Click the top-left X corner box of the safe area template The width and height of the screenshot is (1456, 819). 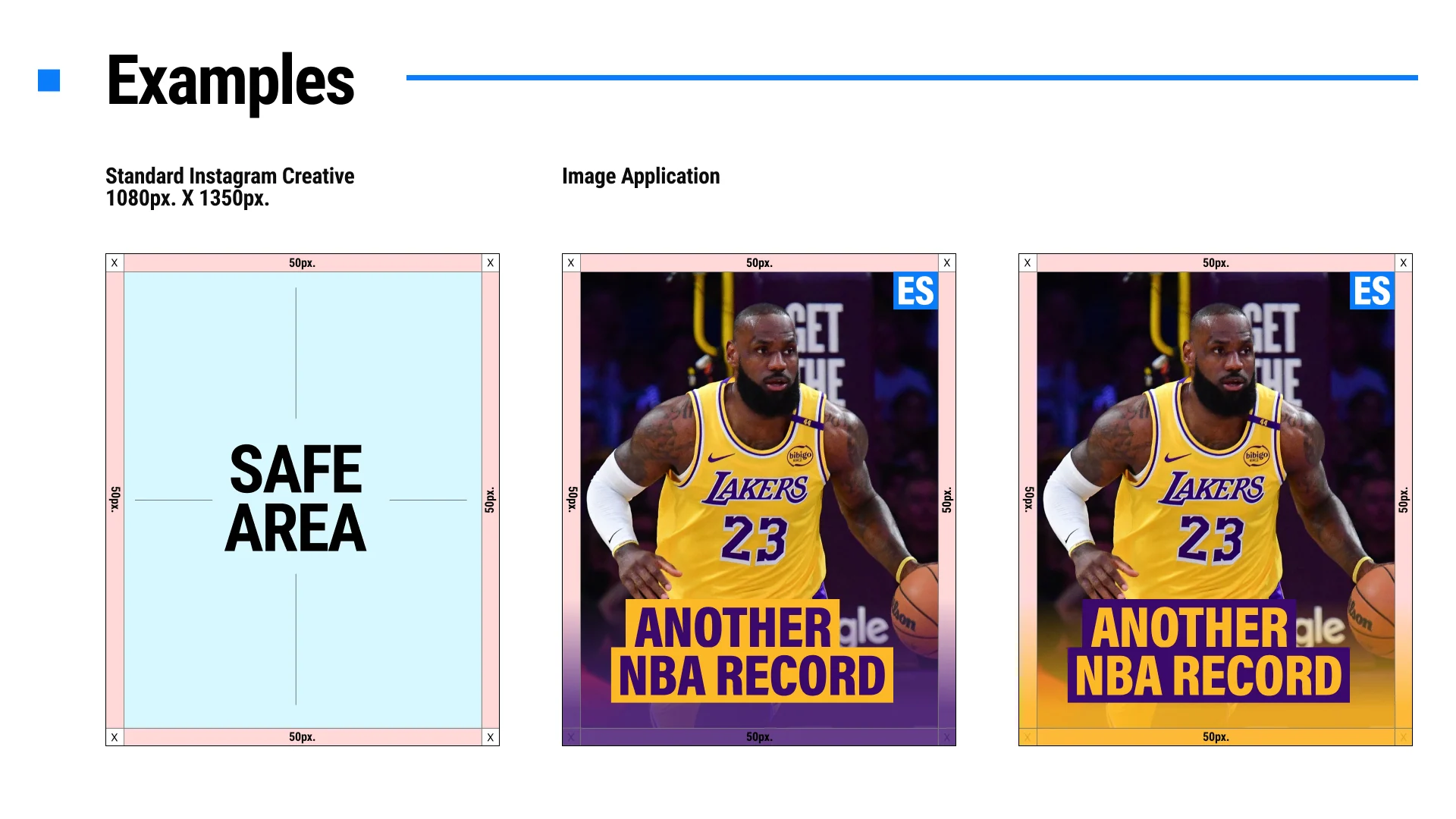click(115, 263)
